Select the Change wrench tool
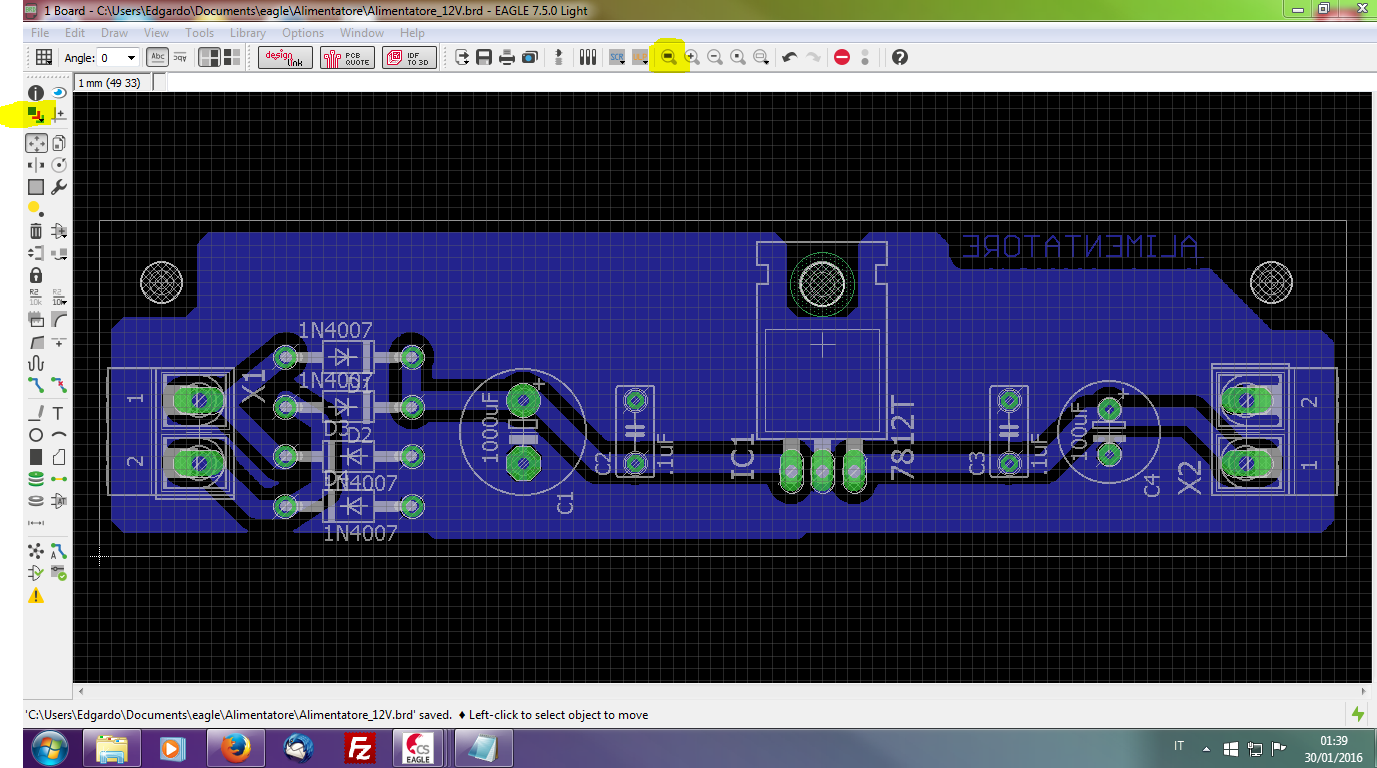The image size is (1377, 768). point(59,187)
